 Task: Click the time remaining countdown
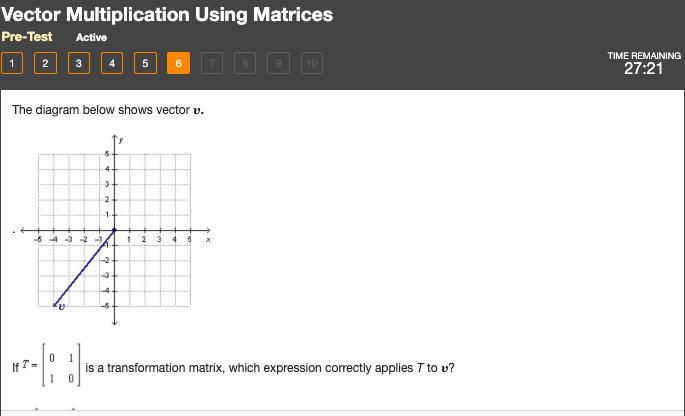(643, 69)
